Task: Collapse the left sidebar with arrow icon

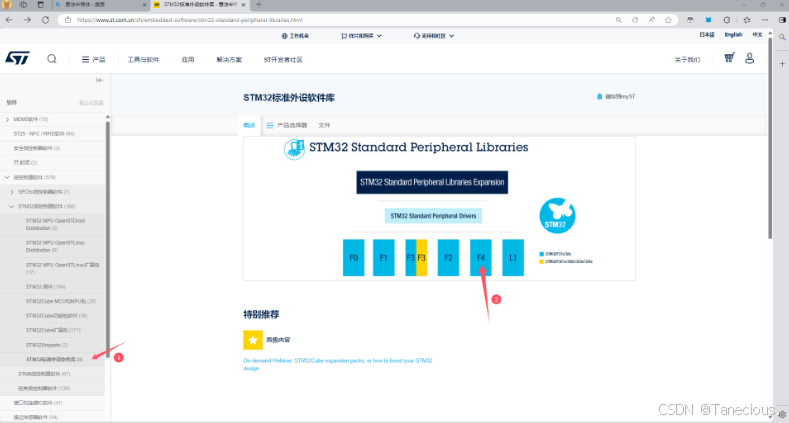Action: point(100,80)
